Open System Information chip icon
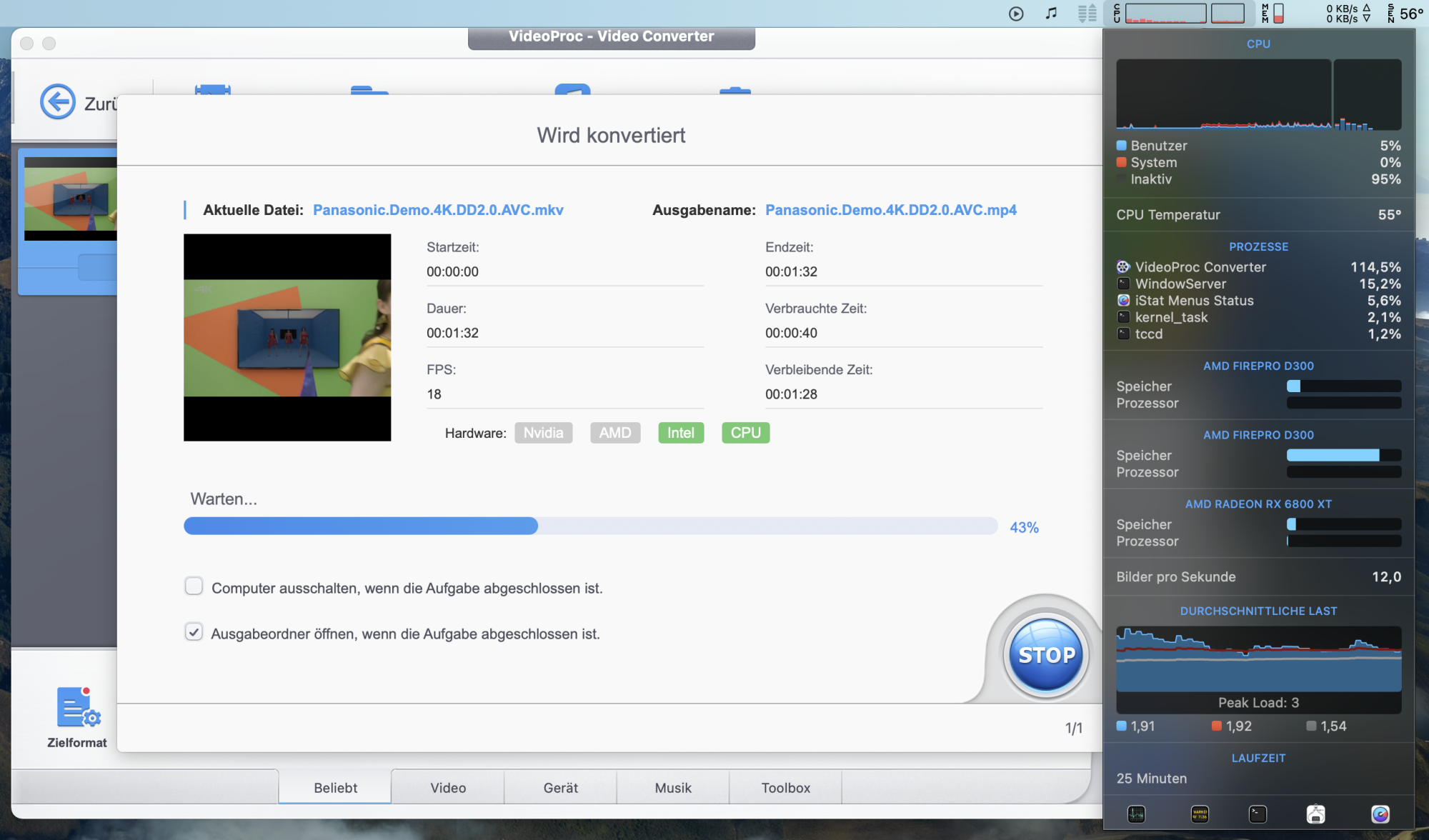This screenshot has height=840, width=1429. click(x=1315, y=814)
